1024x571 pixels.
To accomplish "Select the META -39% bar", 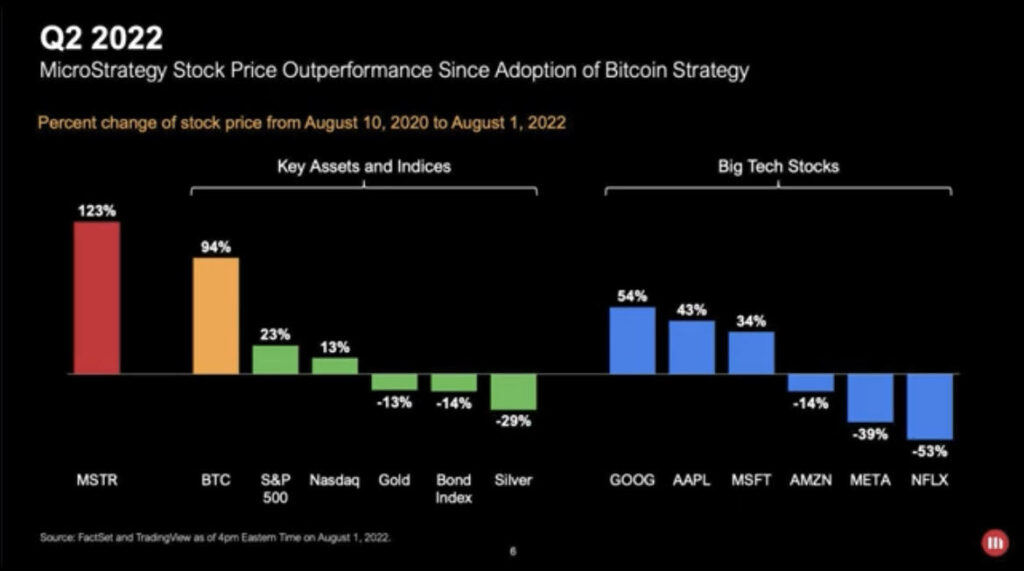I will coord(870,398).
